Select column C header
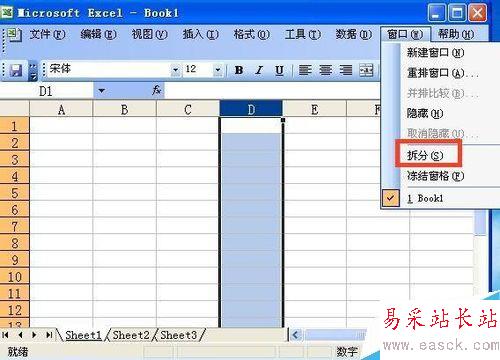Viewport: 500px width, 360px height. pos(188,109)
